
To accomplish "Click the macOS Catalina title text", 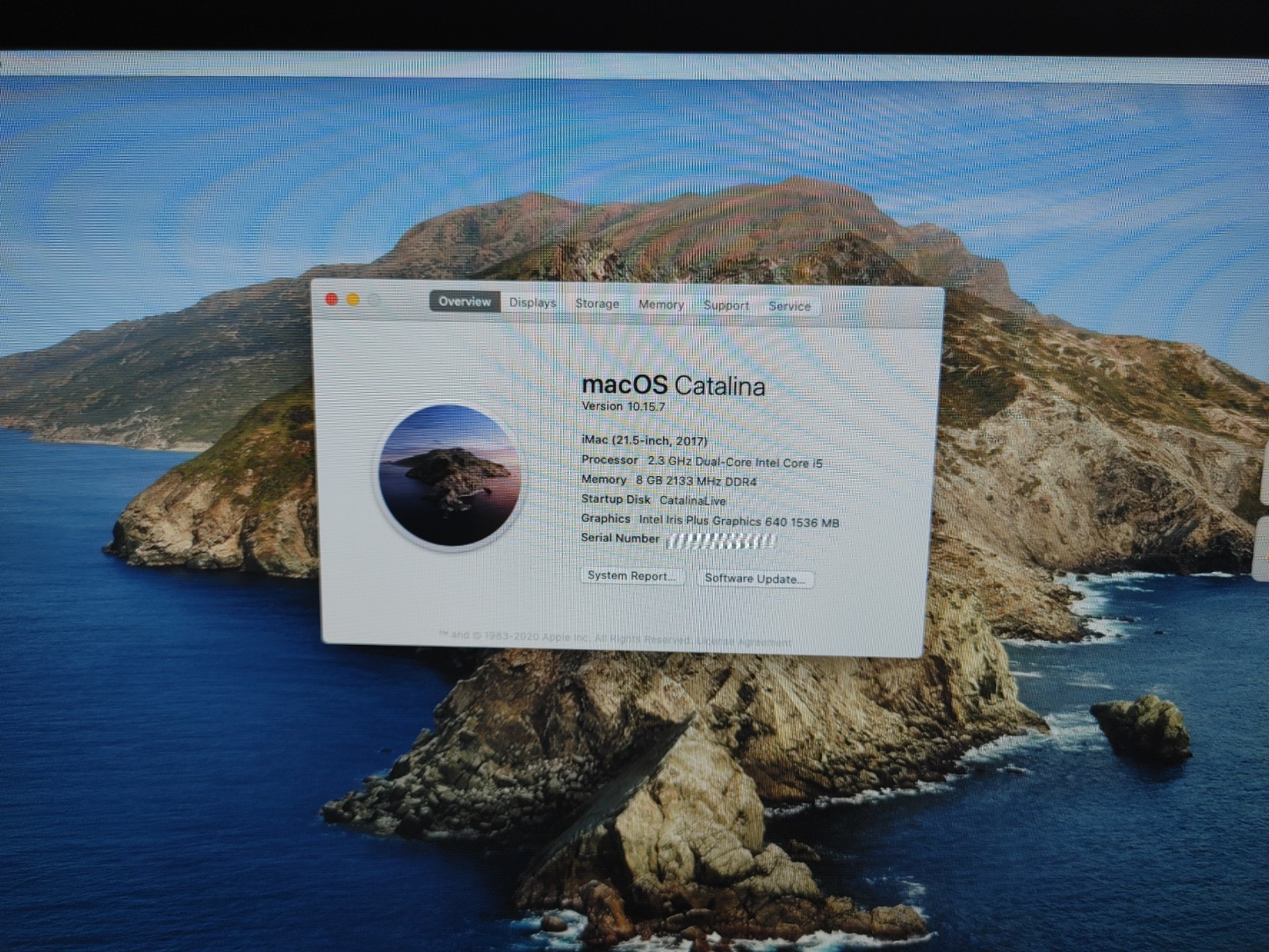I will [x=673, y=386].
